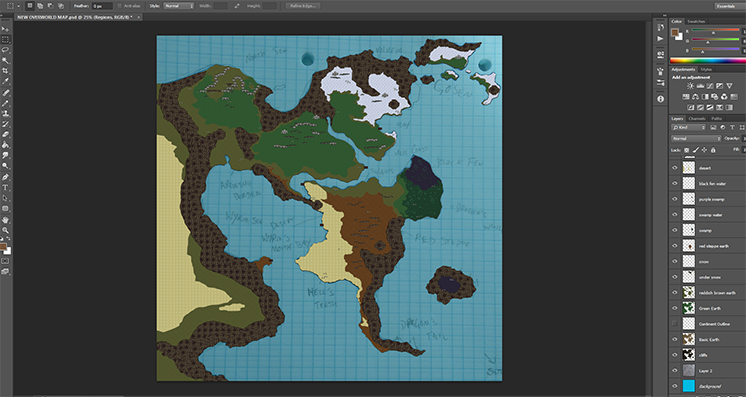Toggle visibility of the cliffs layer
Viewport: 746px width, 397px height.
tap(675, 355)
